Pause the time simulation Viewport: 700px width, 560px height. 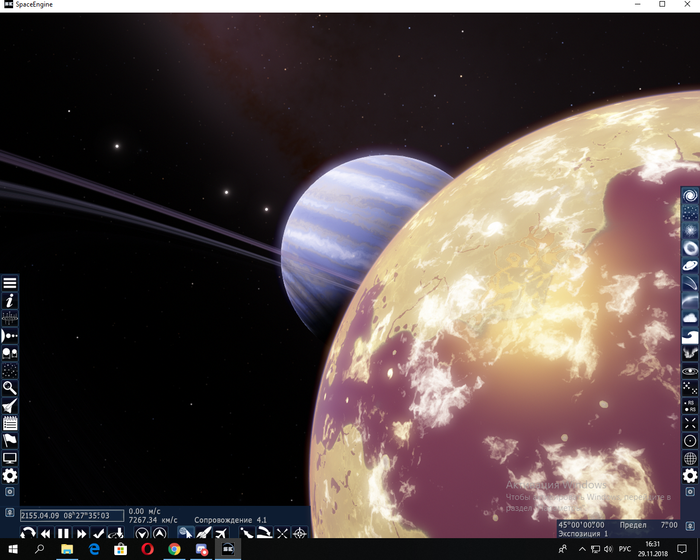[63, 534]
